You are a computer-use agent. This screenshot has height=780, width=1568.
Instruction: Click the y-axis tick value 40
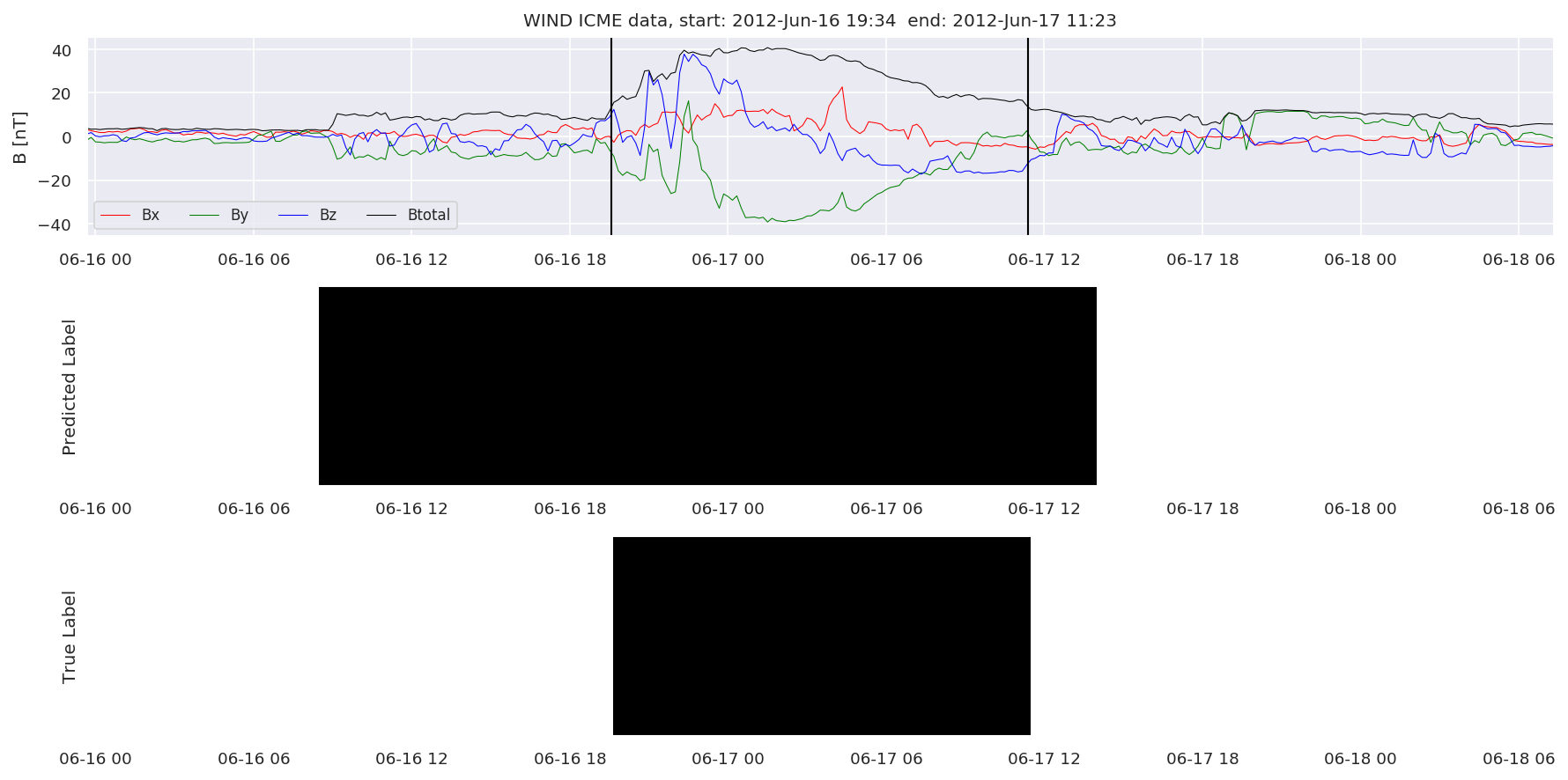coord(62,51)
